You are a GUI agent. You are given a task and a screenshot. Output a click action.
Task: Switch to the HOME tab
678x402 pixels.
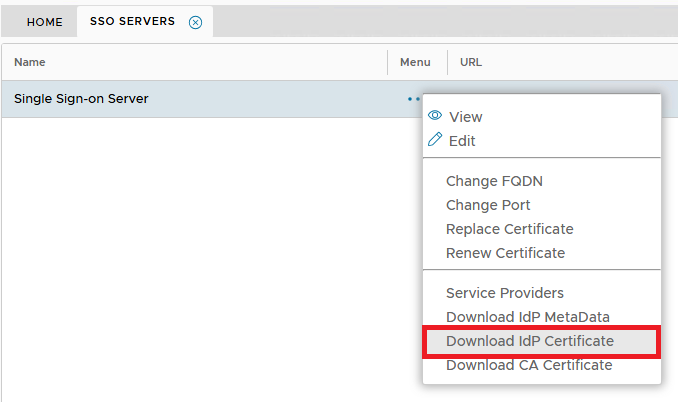point(44,22)
